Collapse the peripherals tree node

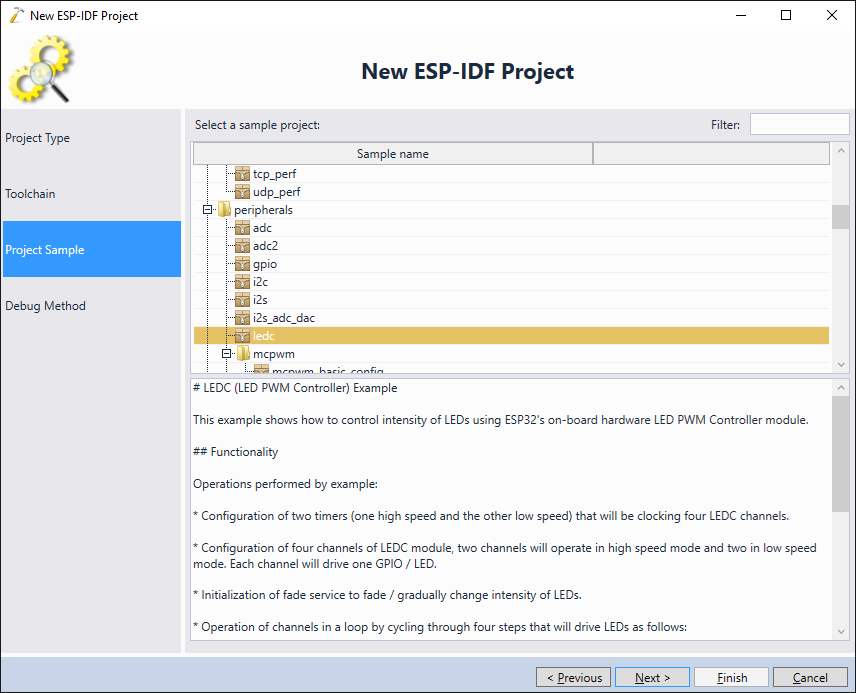pos(207,210)
